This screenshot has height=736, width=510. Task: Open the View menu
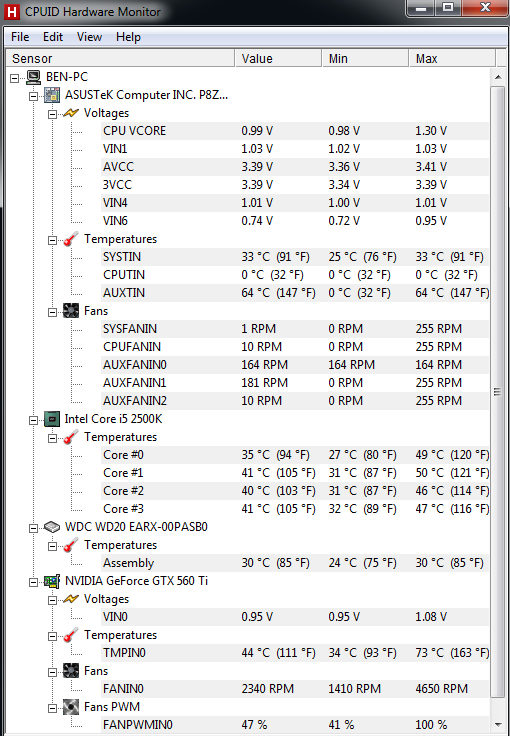click(89, 37)
